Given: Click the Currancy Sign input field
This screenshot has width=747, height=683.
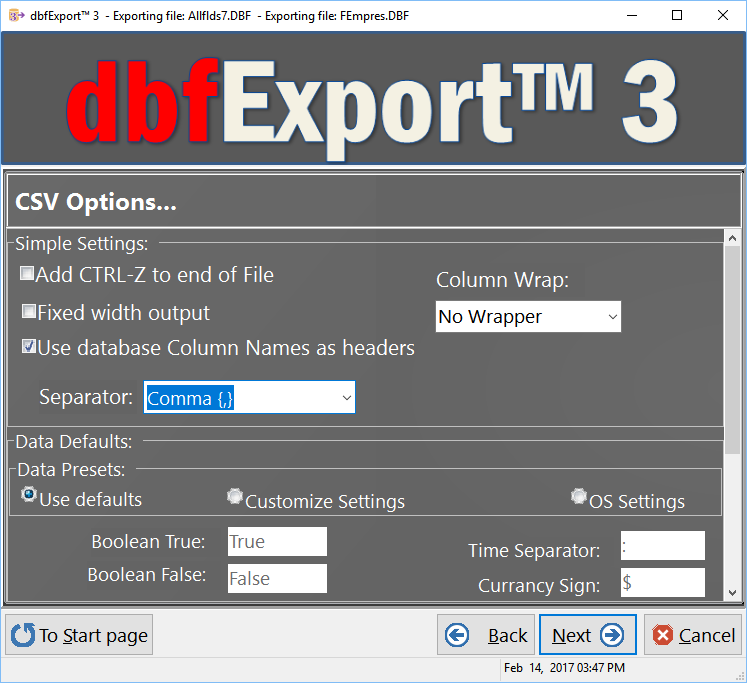Looking at the screenshot, I should pyautogui.click(x=663, y=582).
